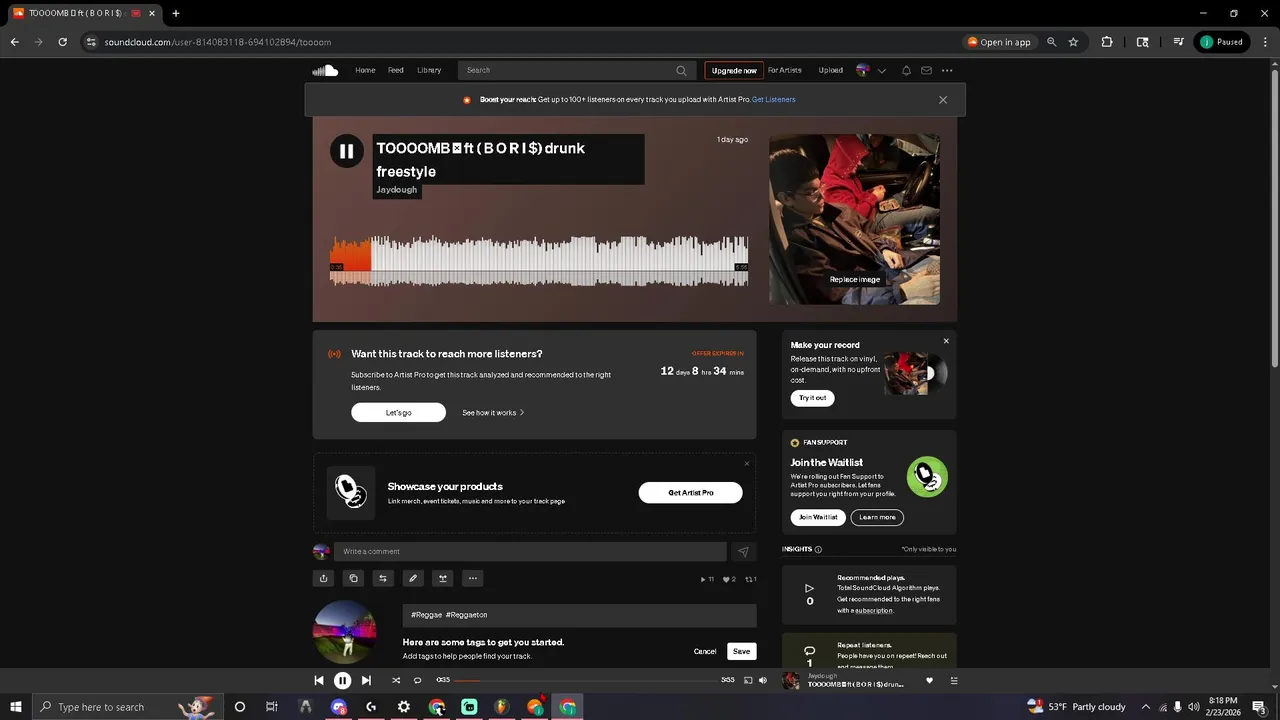This screenshot has width=1280, height=720.
Task: Toggle shuffle in the bottom player
Action: [x=396, y=680]
